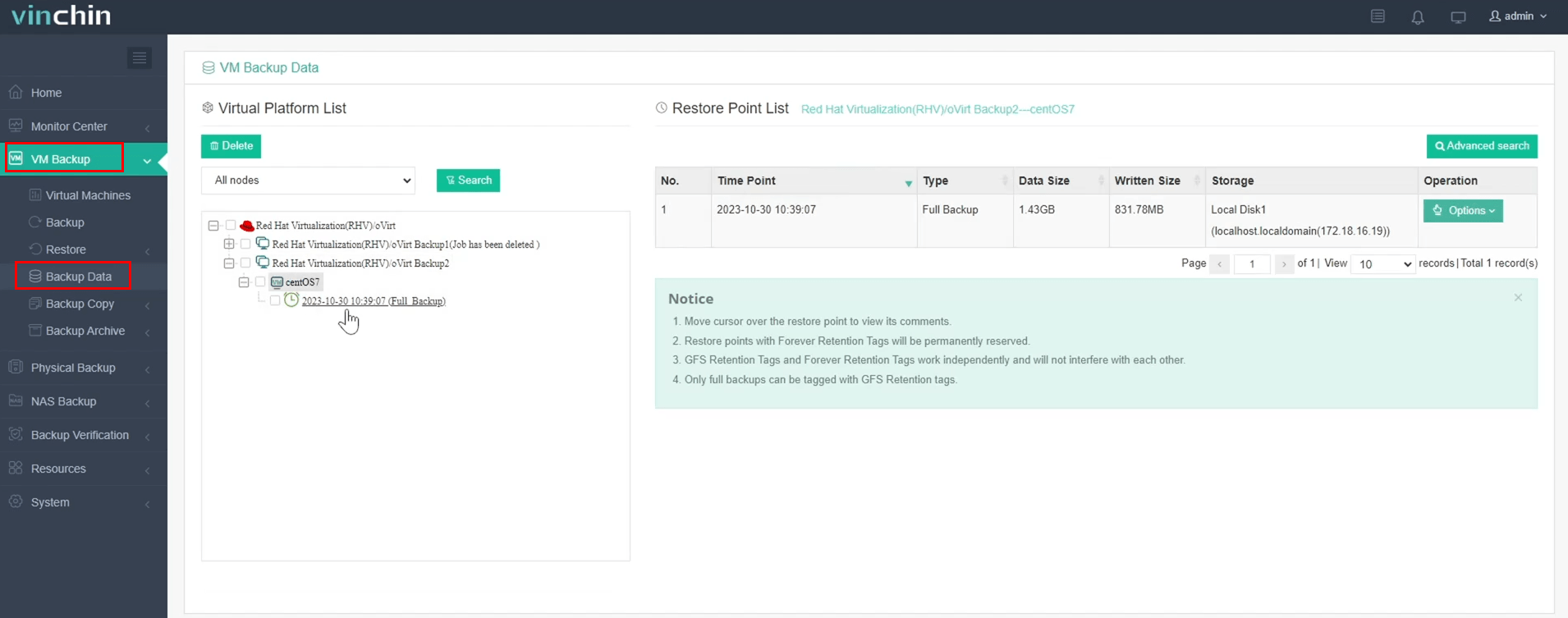Expand the Backup Archive submenu item
The width and height of the screenshot is (1568, 618).
click(84, 331)
